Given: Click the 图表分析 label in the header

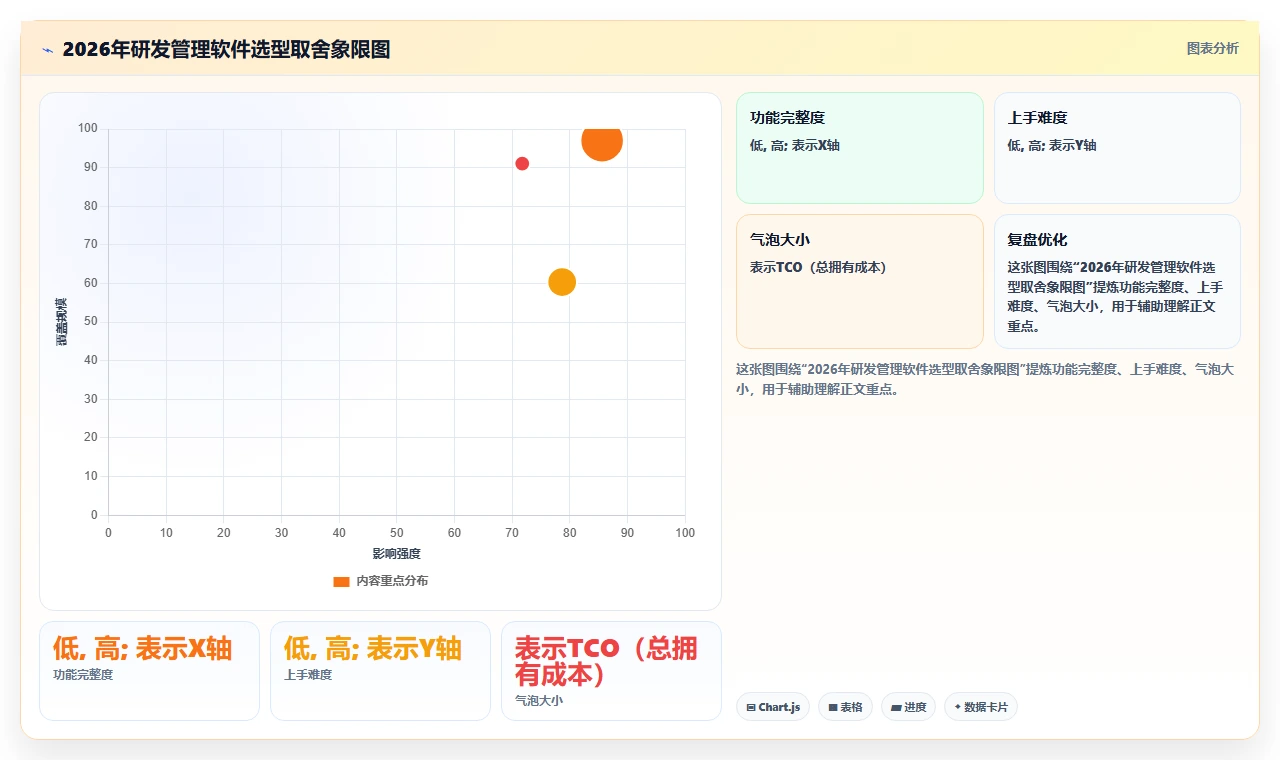Looking at the screenshot, I should click(1212, 48).
